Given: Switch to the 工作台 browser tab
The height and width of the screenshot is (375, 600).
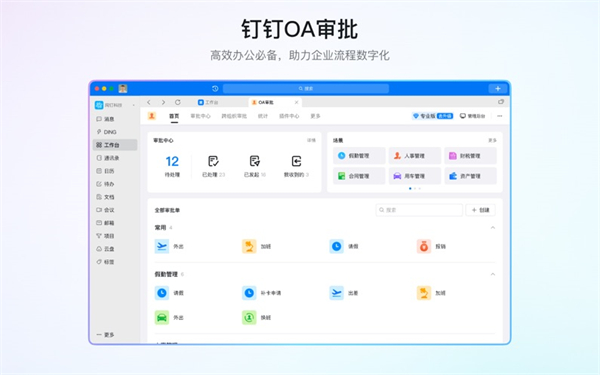Looking at the screenshot, I should click(208, 102).
